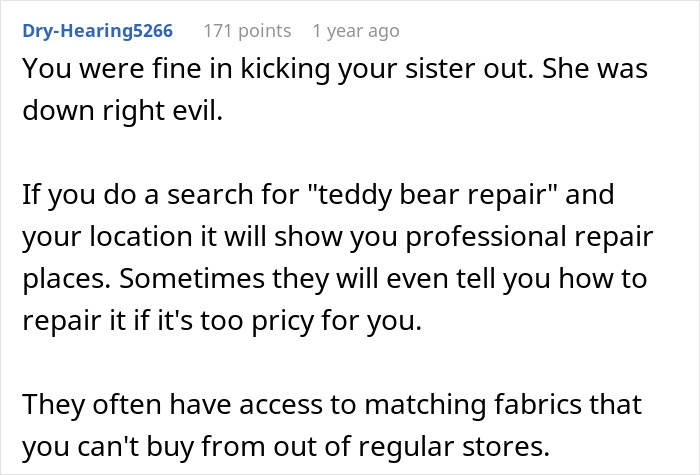Screen dimensions: 700x475
Task: Click the 171 points score
Action: pos(247,31)
